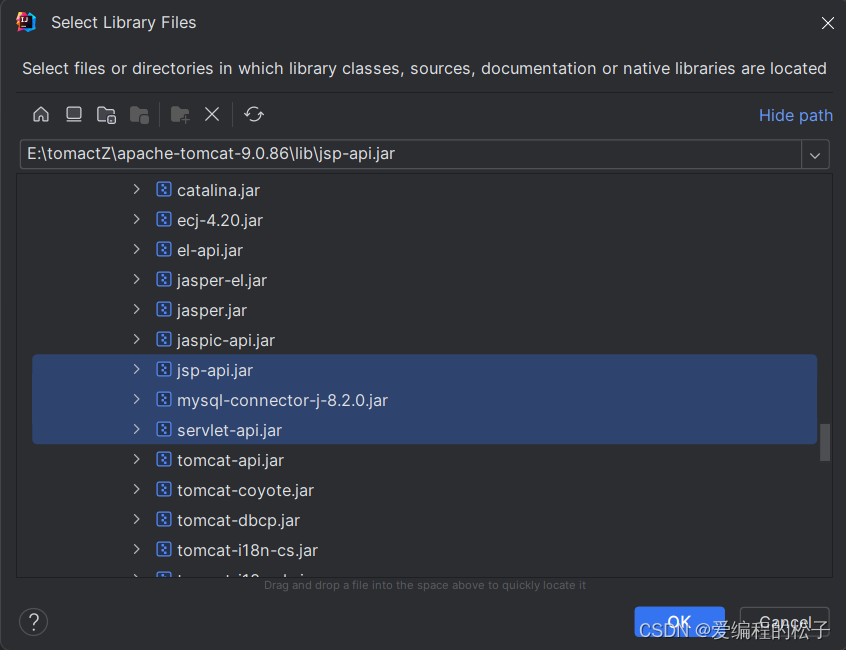
Task: Click the ecj-4.20.jar archive icon
Action: click(163, 220)
